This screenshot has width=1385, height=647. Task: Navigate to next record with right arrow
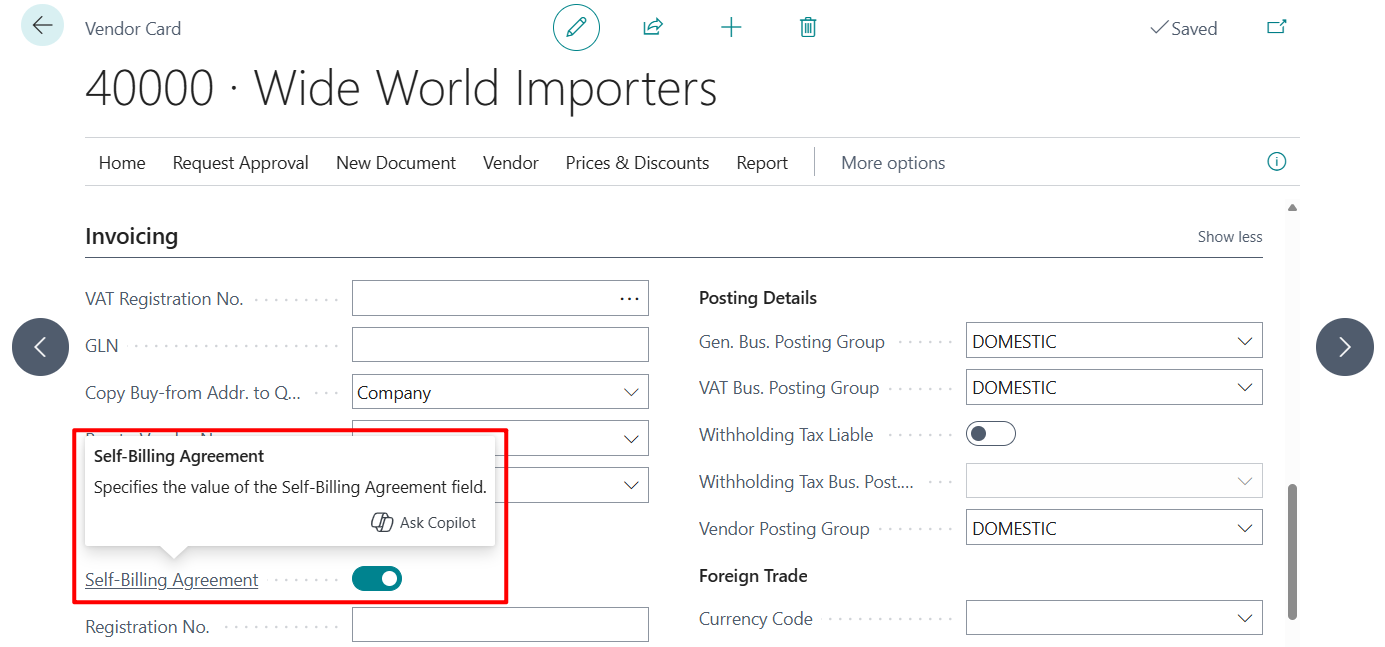click(1344, 346)
